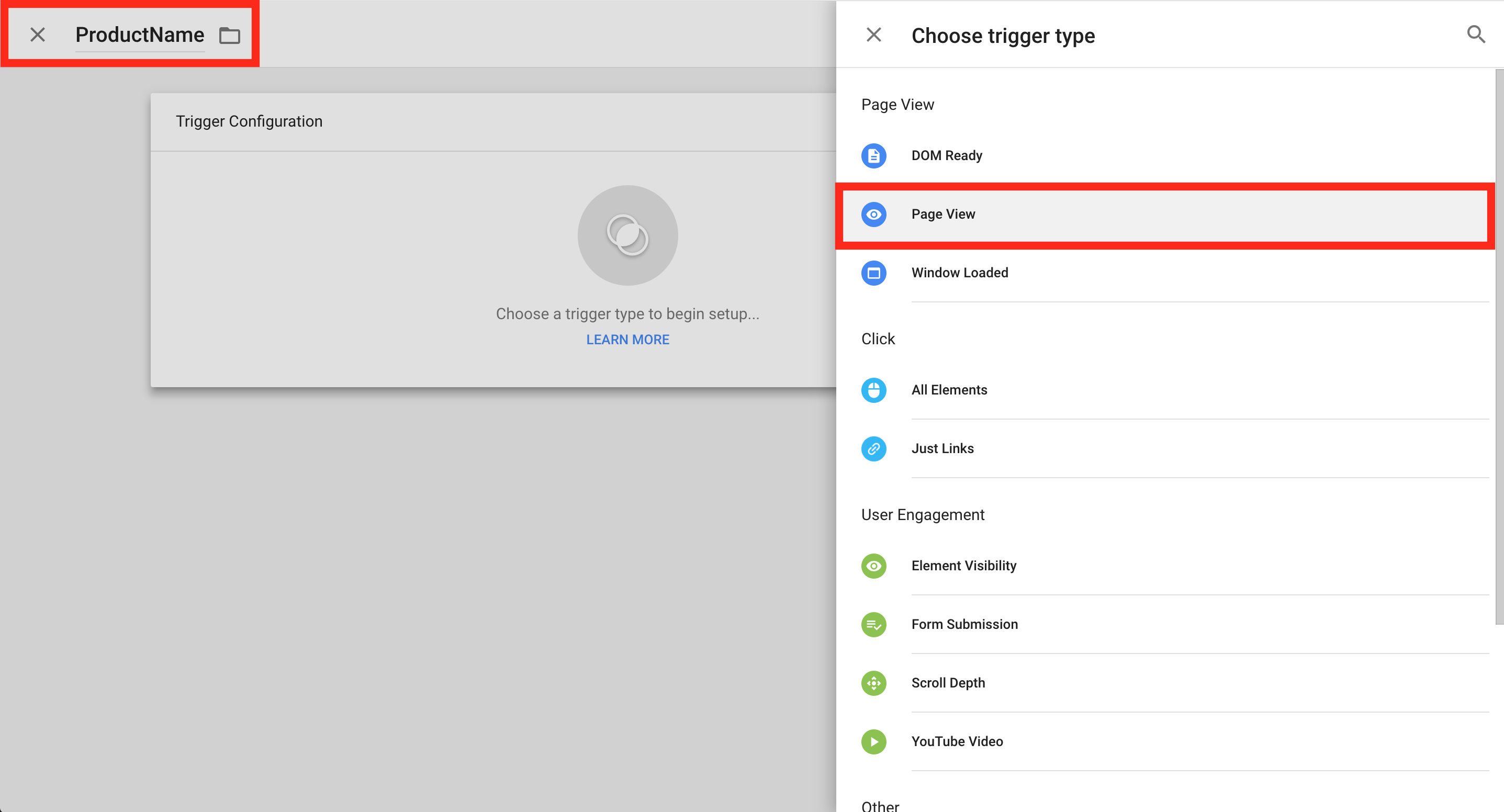This screenshot has width=1504, height=812.
Task: Close the Choose trigger type panel
Action: tap(873, 35)
